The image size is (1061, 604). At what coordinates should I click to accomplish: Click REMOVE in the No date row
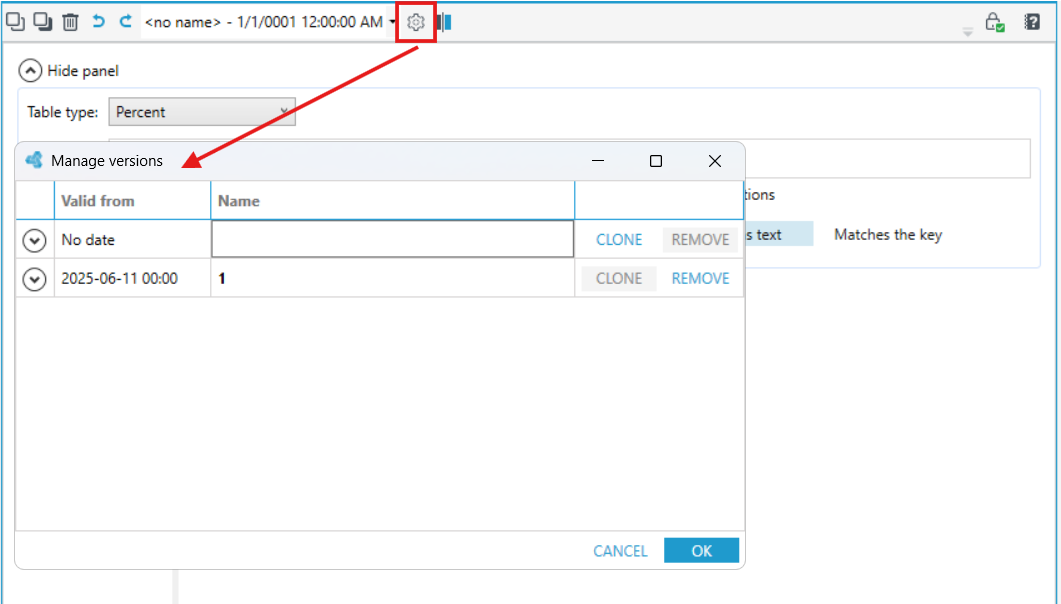[700, 239]
